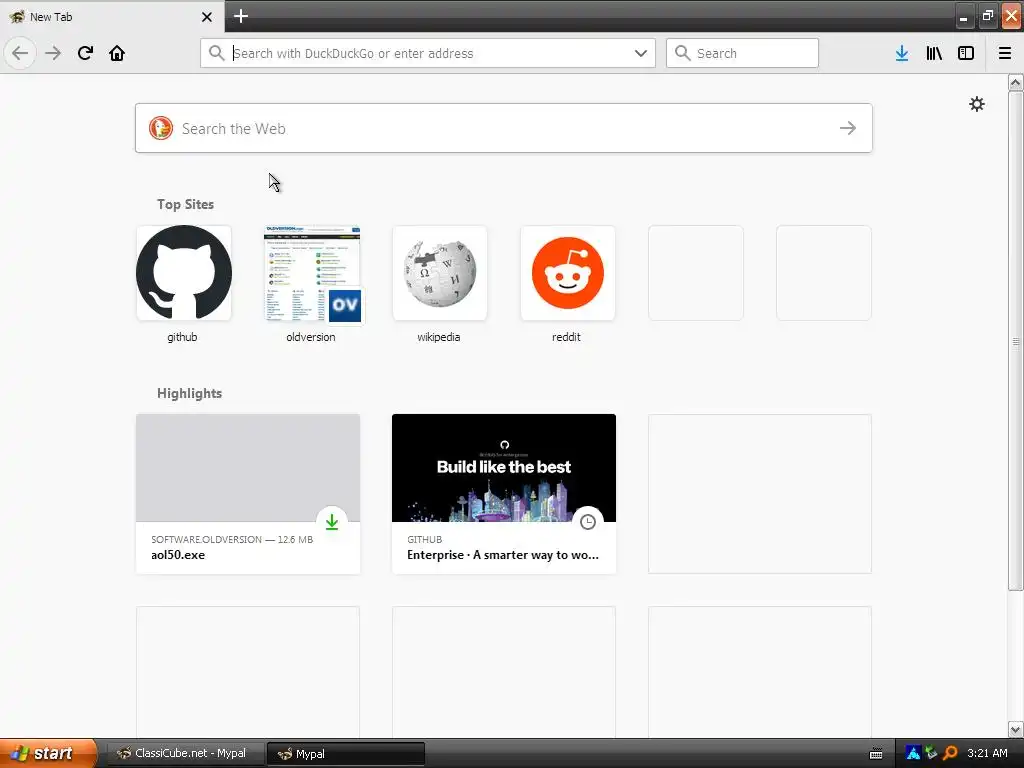Viewport: 1024px width, 768px height.
Task: Submit web search with arrow button
Action: point(848,128)
